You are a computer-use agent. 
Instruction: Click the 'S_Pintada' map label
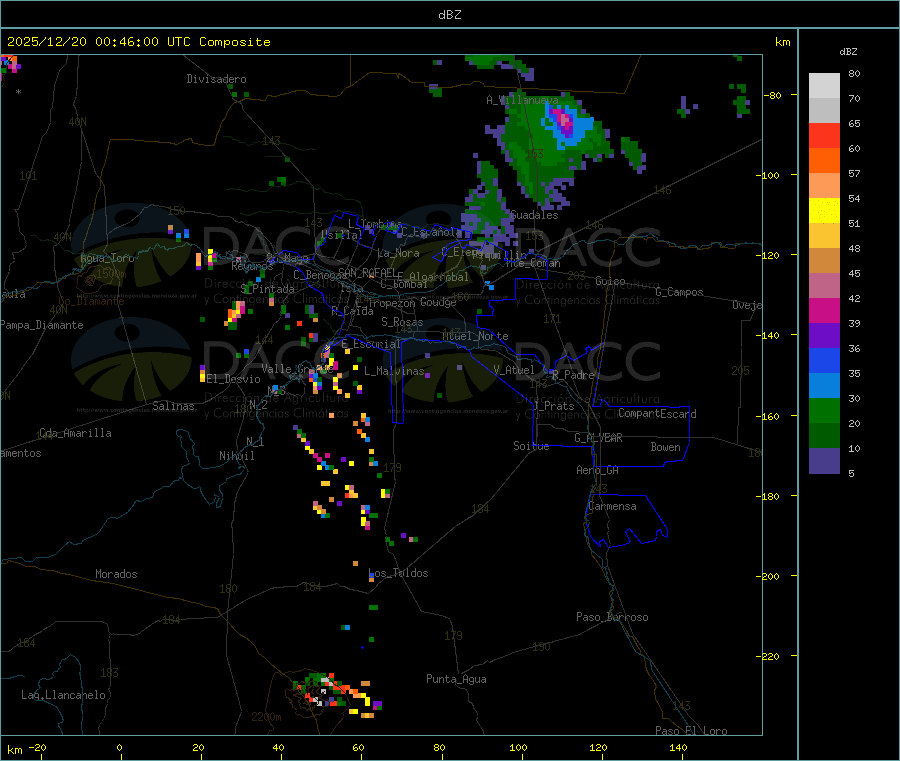(268, 289)
